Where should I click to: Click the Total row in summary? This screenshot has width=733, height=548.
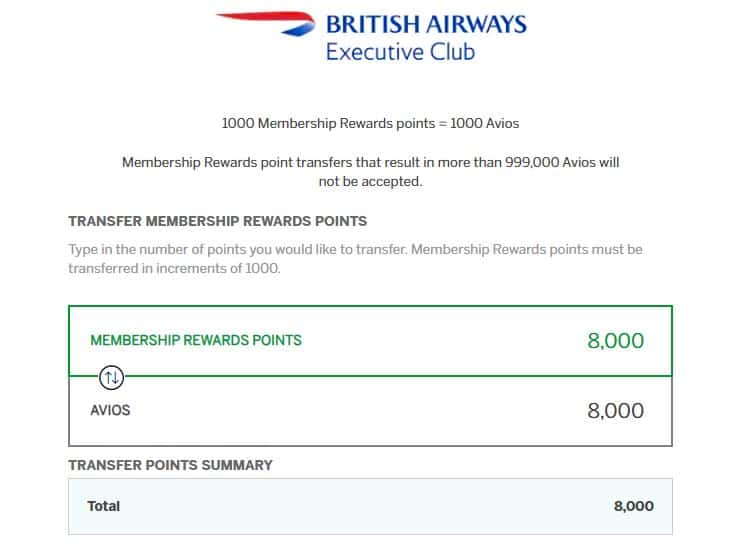coord(370,506)
